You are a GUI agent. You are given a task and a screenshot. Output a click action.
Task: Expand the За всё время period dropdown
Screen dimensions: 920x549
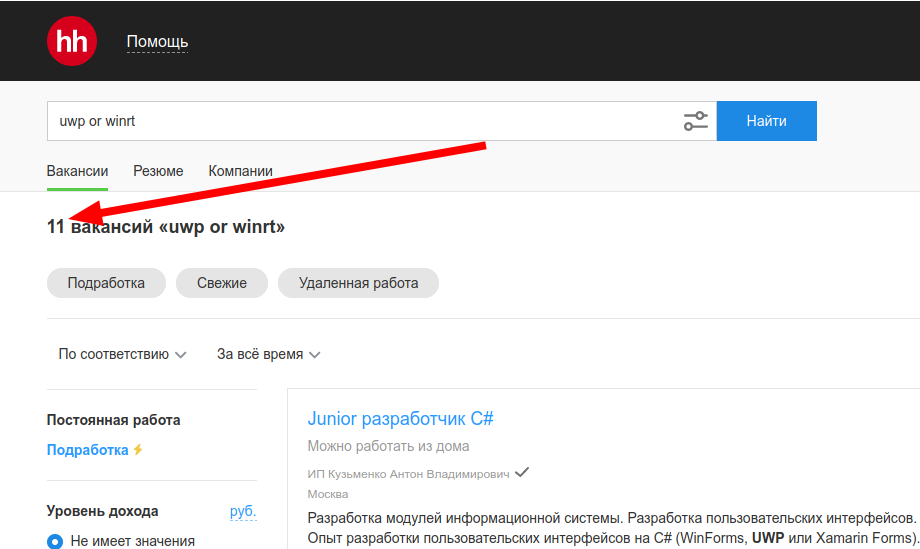(x=269, y=354)
